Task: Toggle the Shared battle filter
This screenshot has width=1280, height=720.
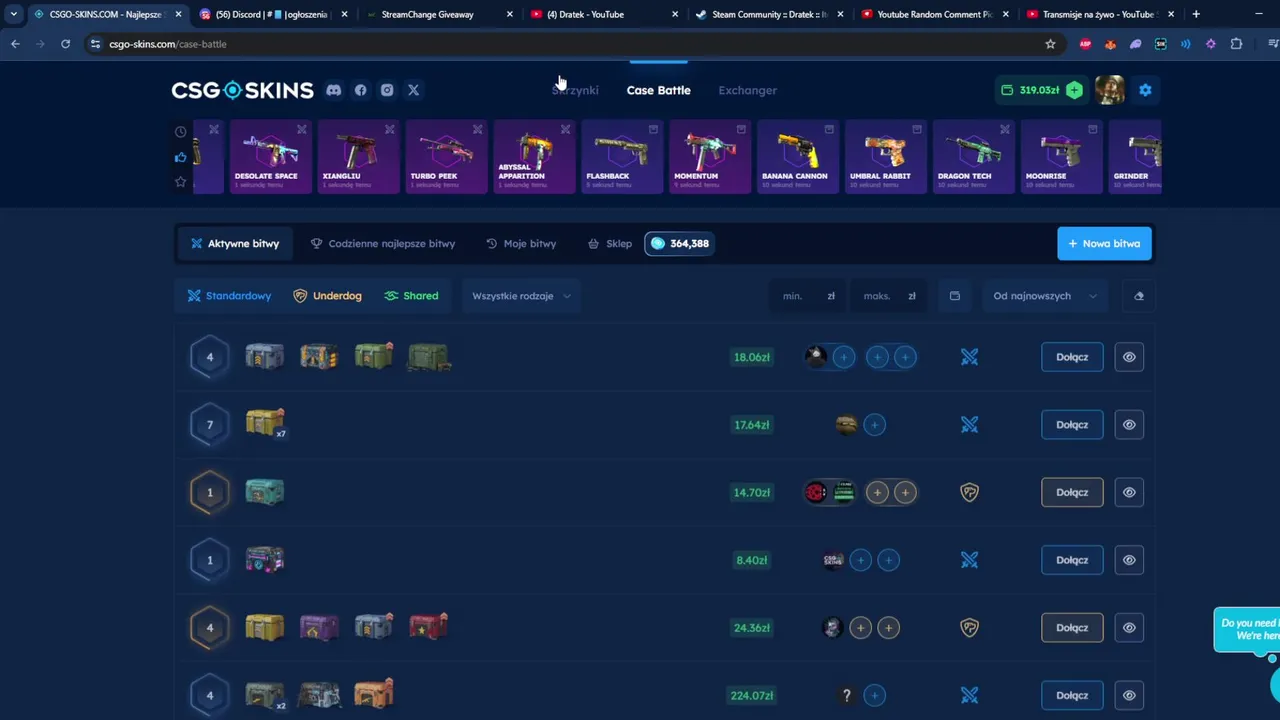Action: pyautogui.click(x=411, y=296)
